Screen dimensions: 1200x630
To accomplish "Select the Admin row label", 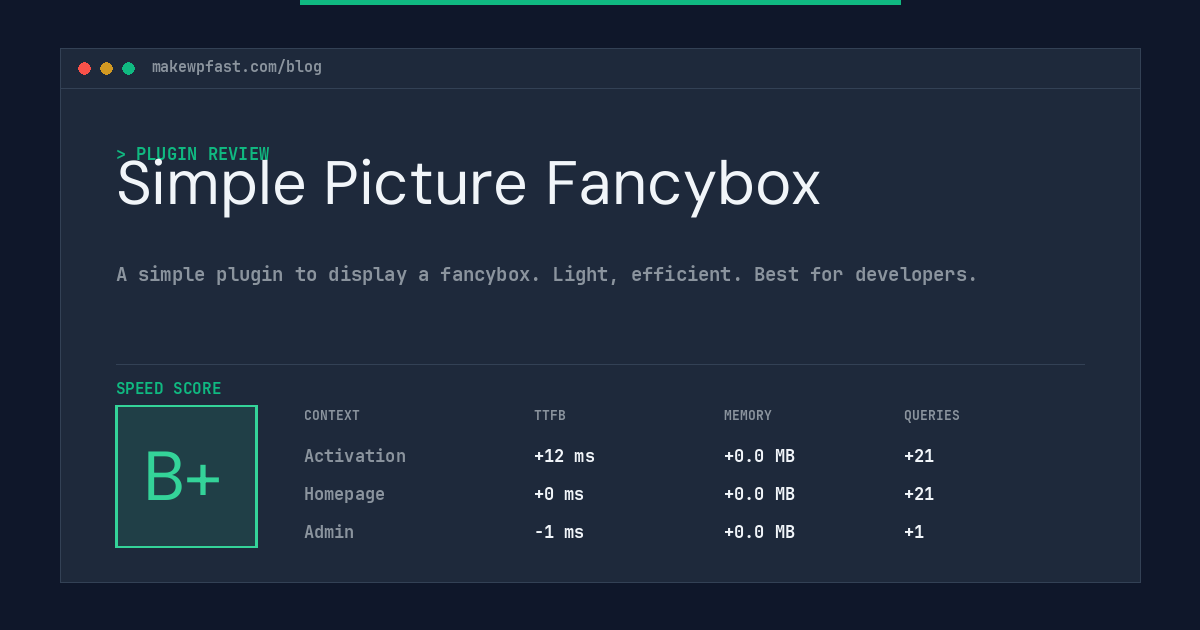I will pos(329,532).
